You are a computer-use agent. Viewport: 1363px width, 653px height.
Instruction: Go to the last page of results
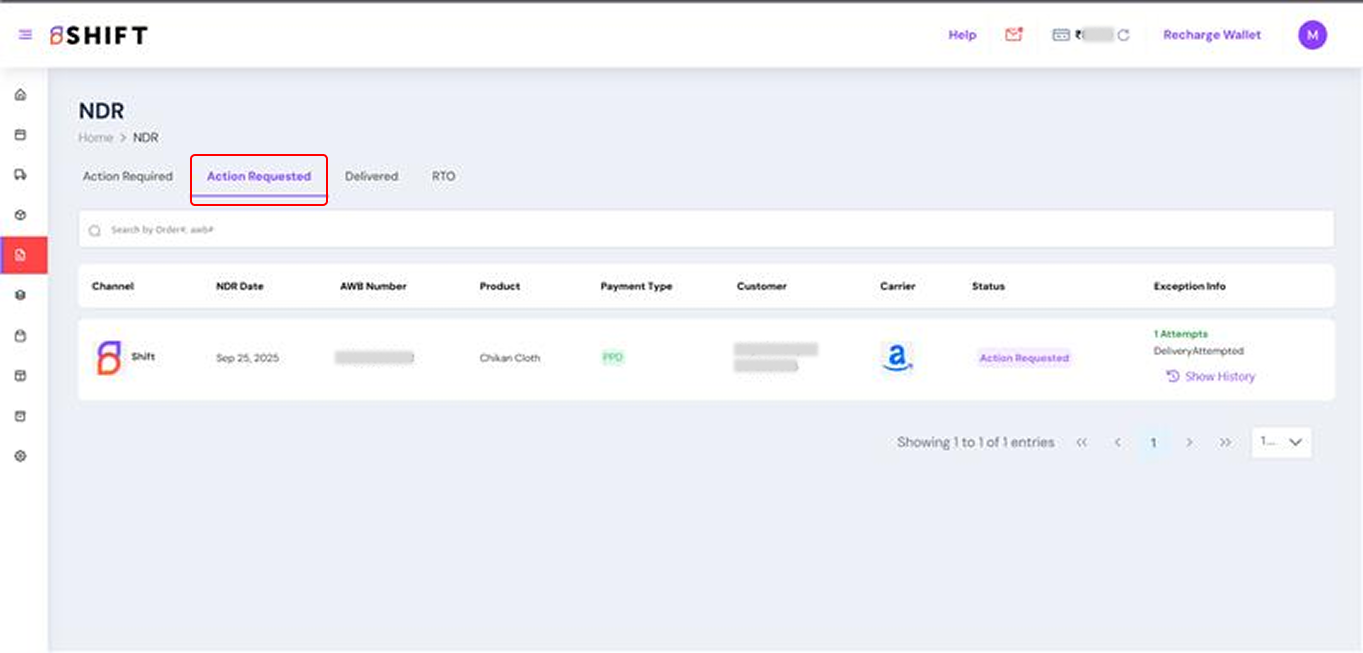(1225, 442)
